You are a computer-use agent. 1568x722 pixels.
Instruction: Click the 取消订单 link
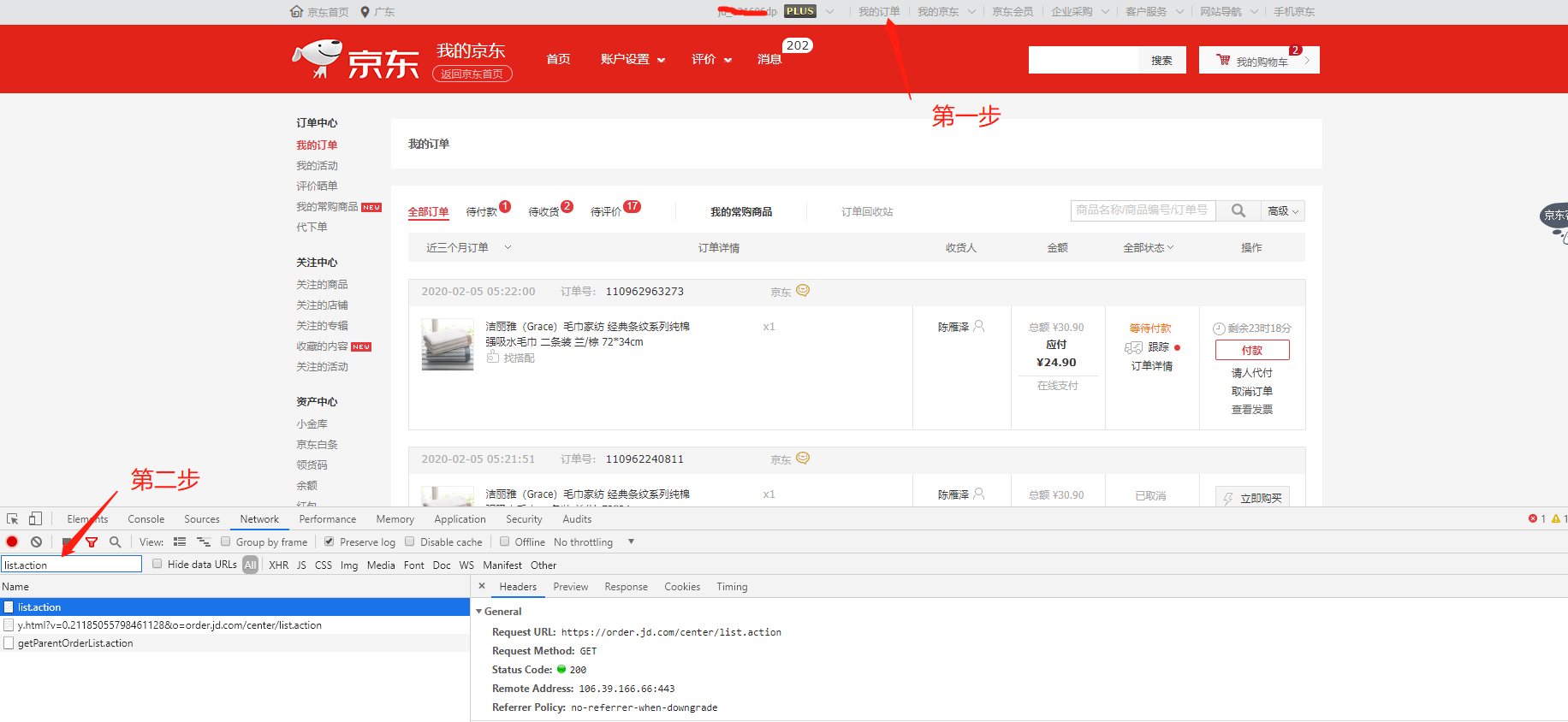pos(1251,391)
